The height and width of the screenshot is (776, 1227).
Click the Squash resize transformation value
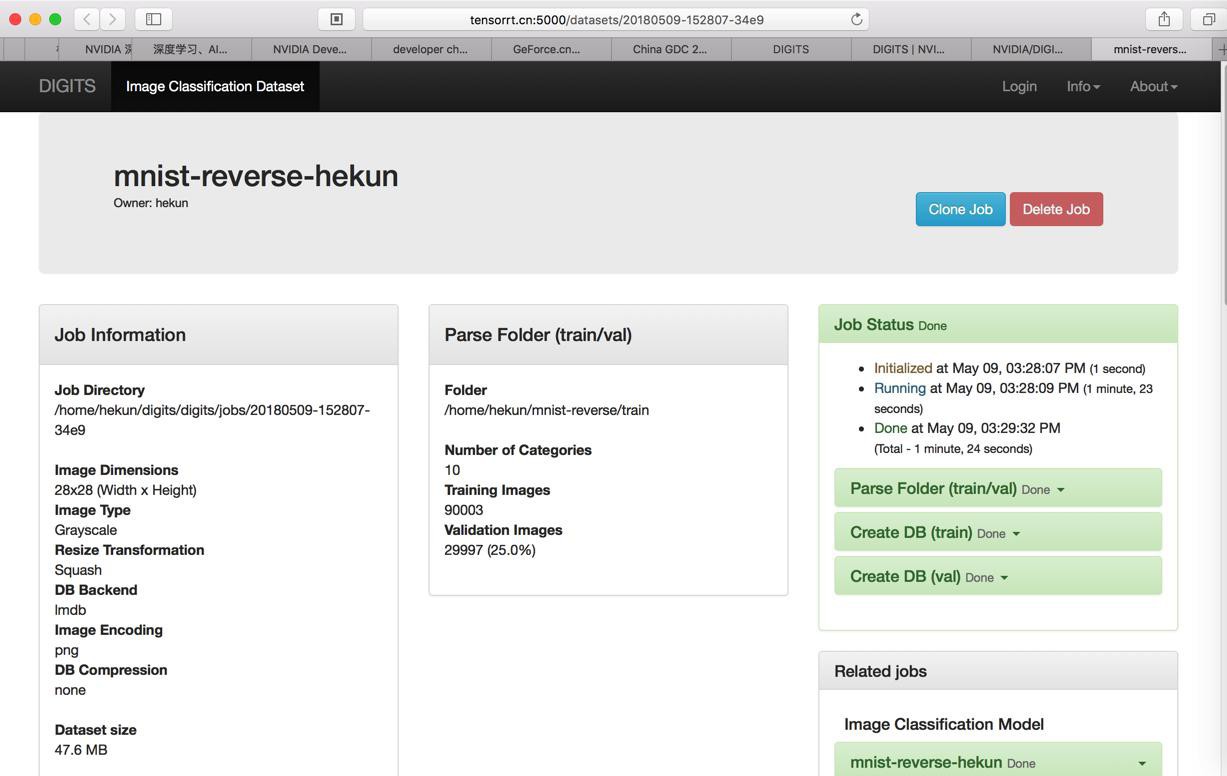coord(78,570)
